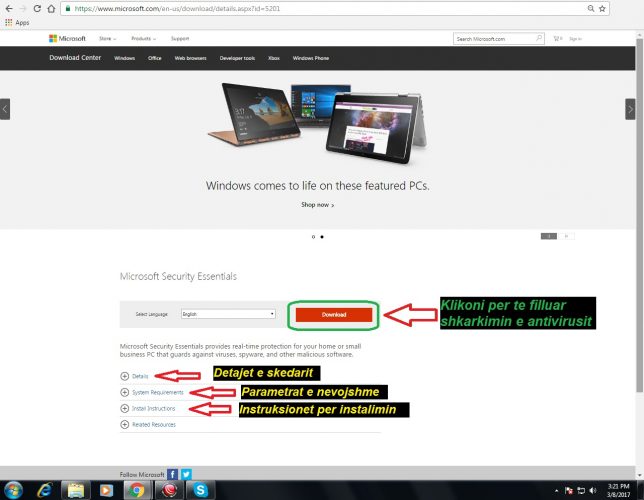Show previous carousel slide arrow

point(5,109)
